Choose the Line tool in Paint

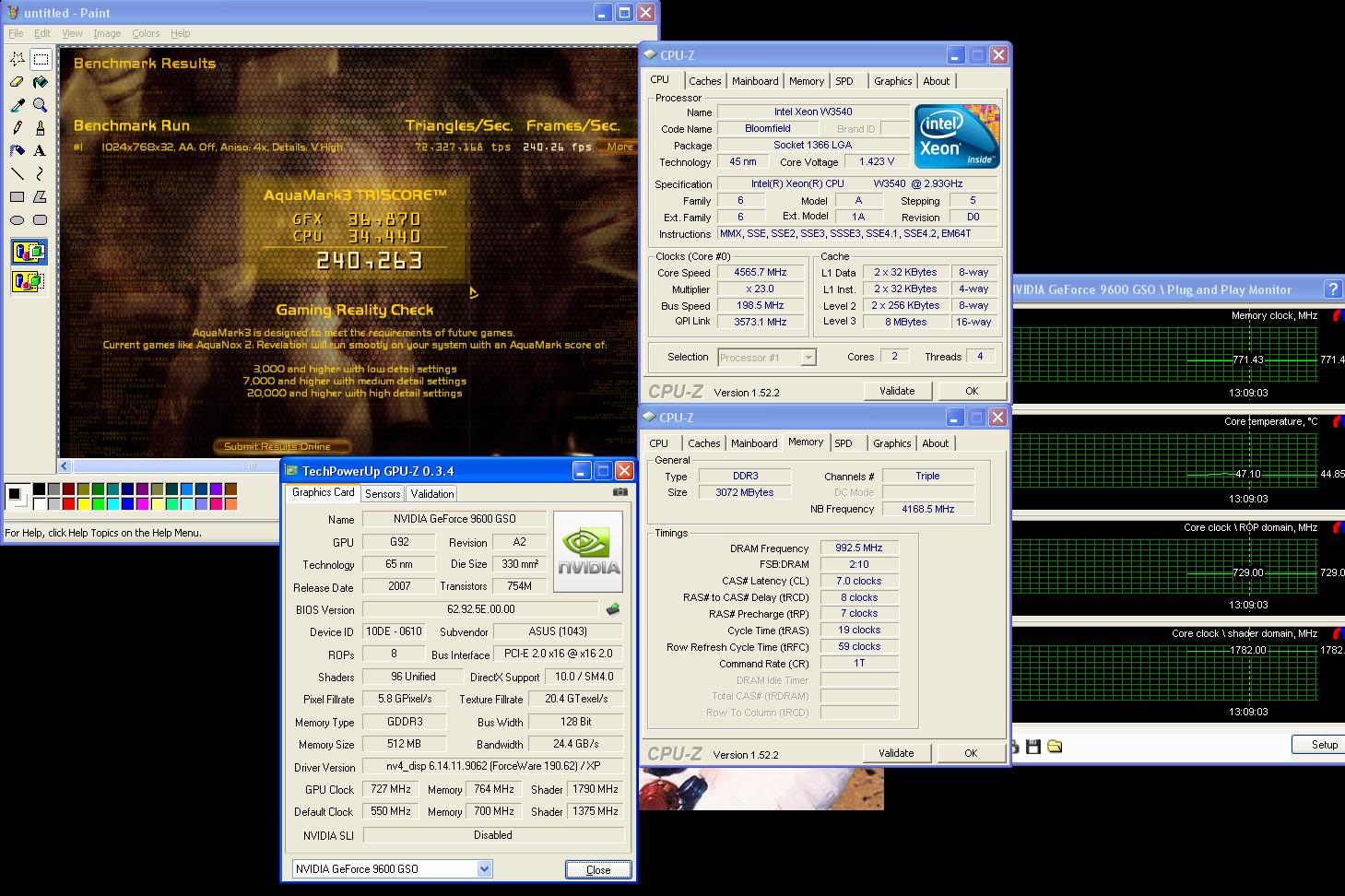click(x=18, y=172)
